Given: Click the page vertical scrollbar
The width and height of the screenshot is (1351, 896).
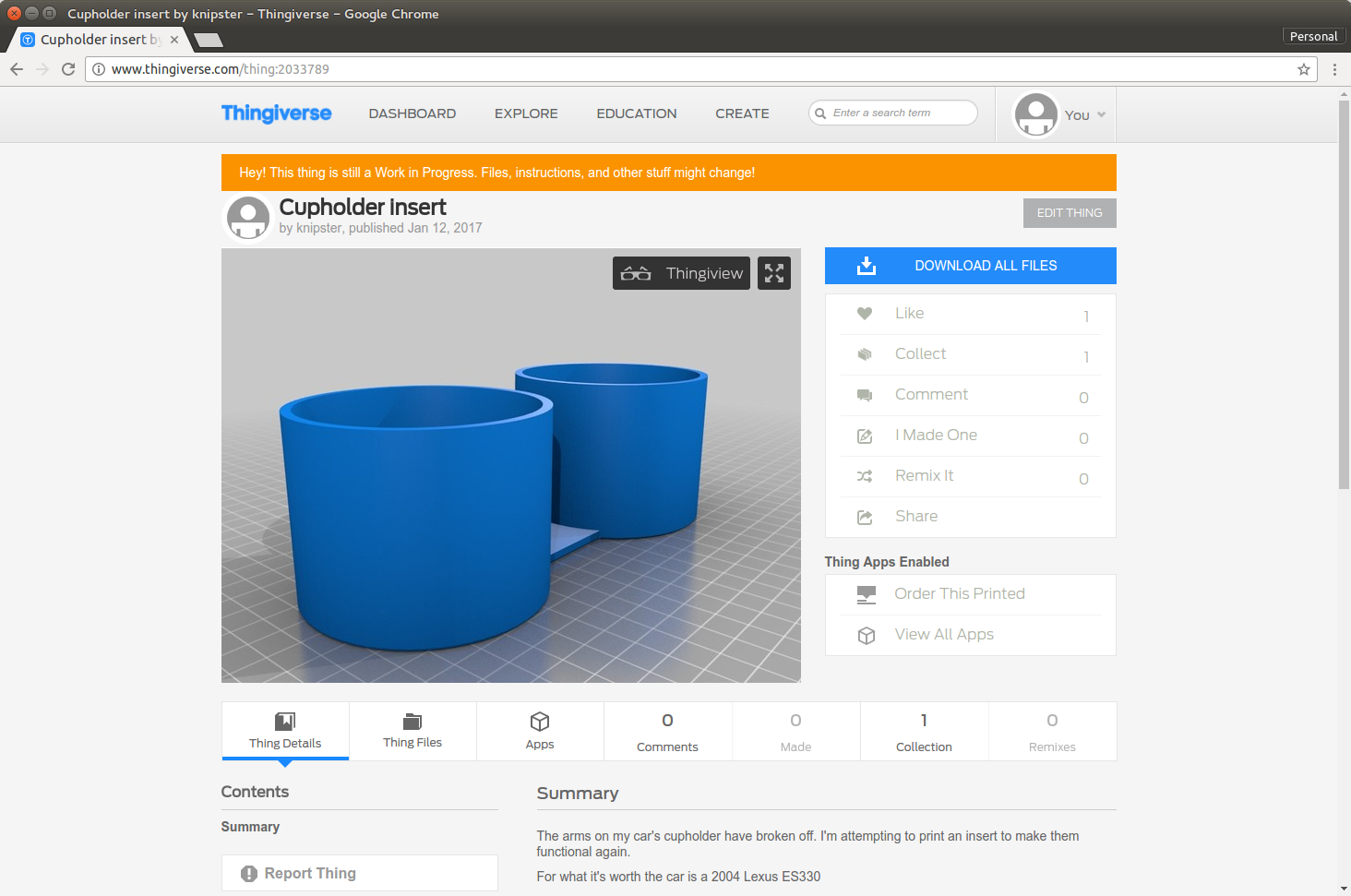Looking at the screenshot, I should 1344,295.
